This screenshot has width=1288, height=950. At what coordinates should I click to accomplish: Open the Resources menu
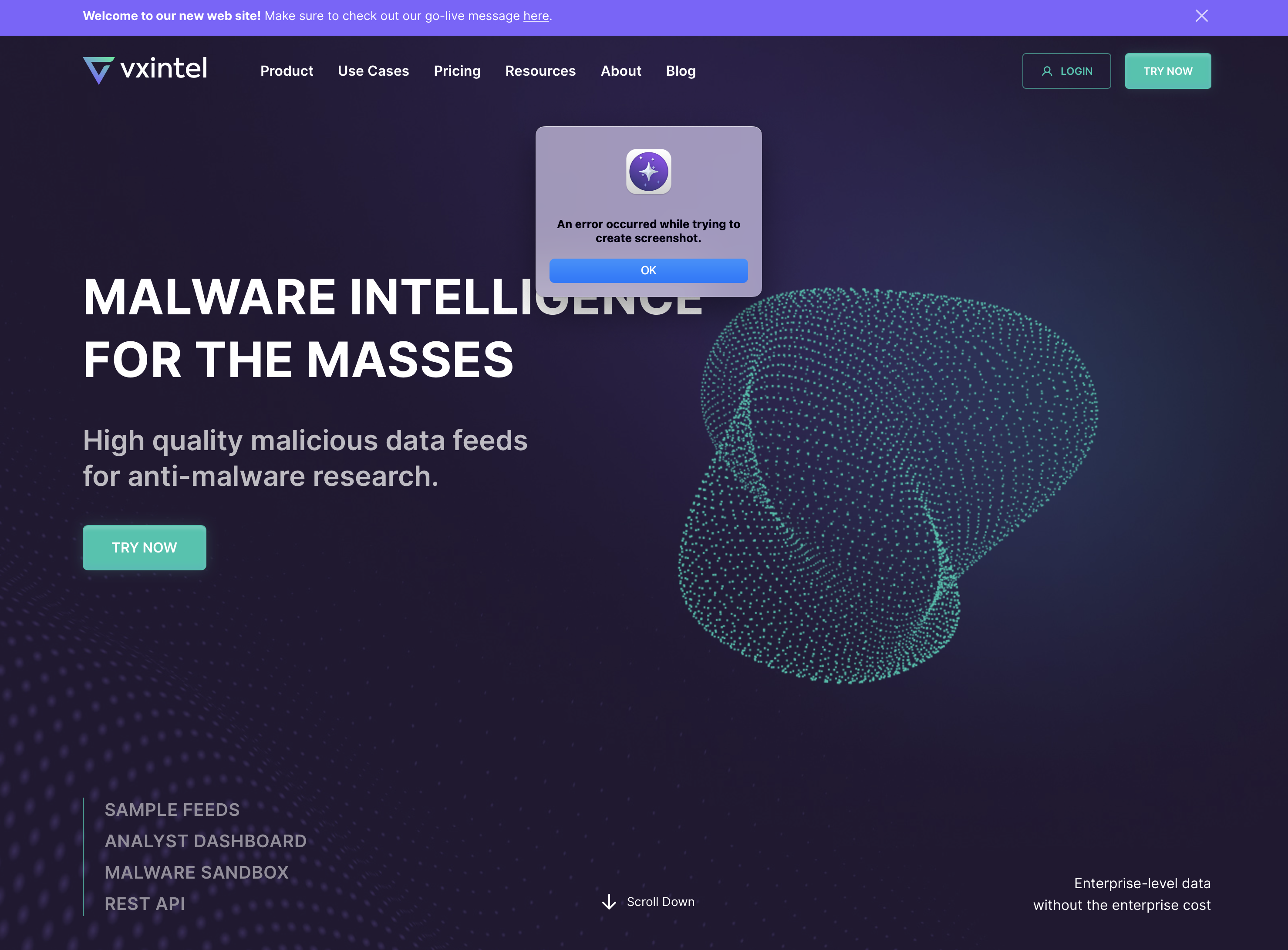540,71
